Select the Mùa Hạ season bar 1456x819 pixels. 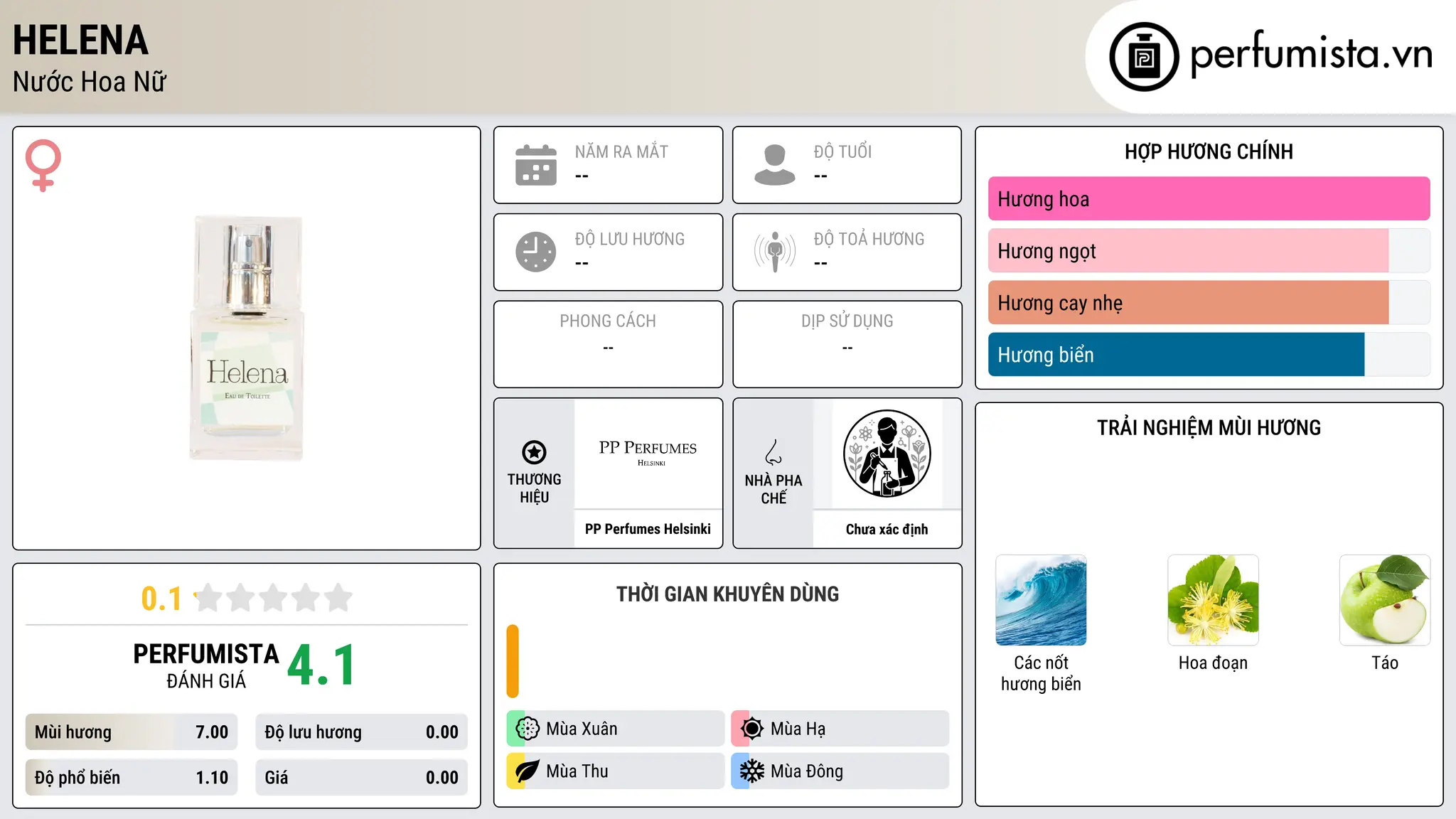pyautogui.click(x=840, y=729)
